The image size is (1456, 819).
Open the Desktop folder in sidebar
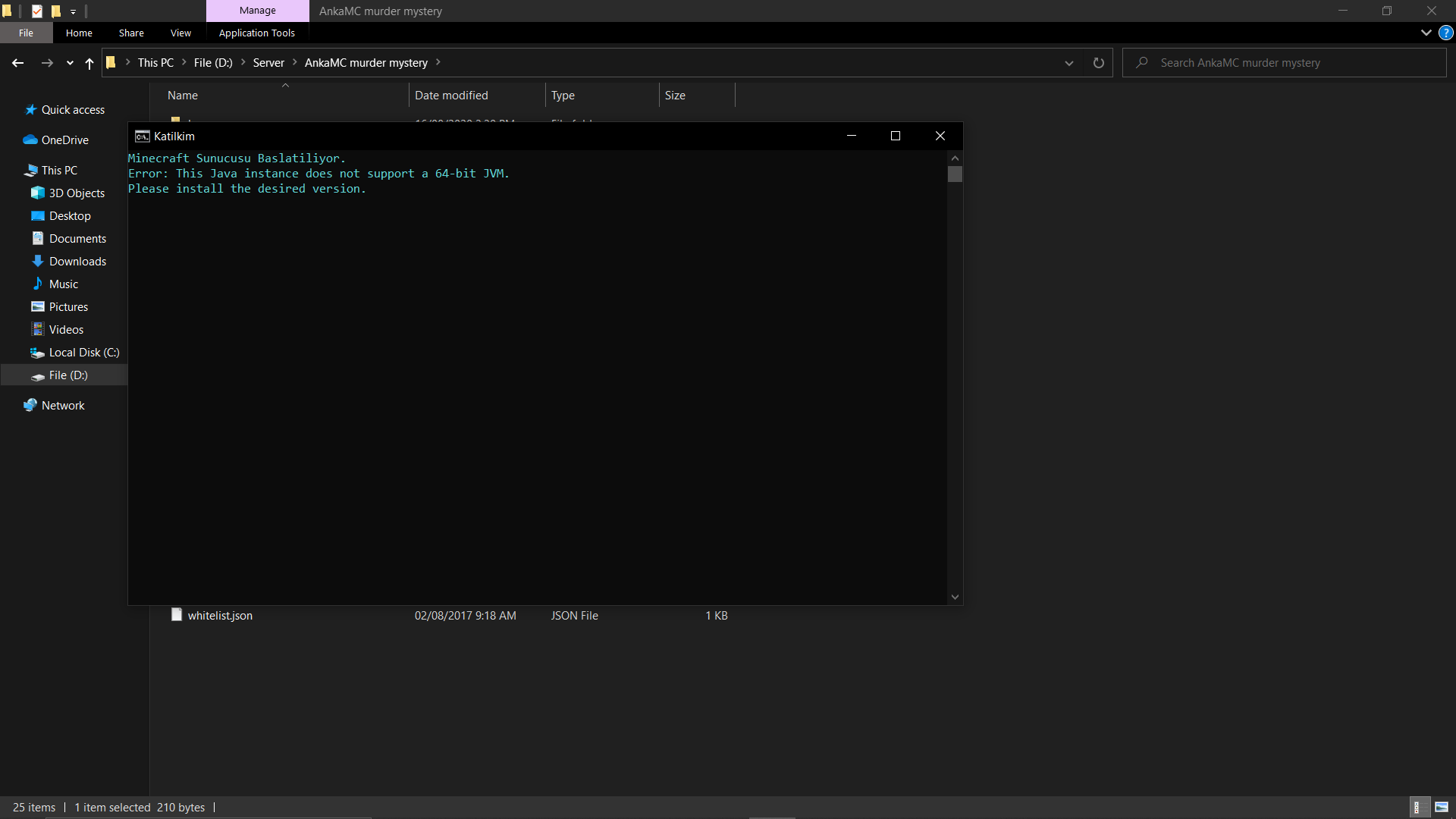pos(70,216)
